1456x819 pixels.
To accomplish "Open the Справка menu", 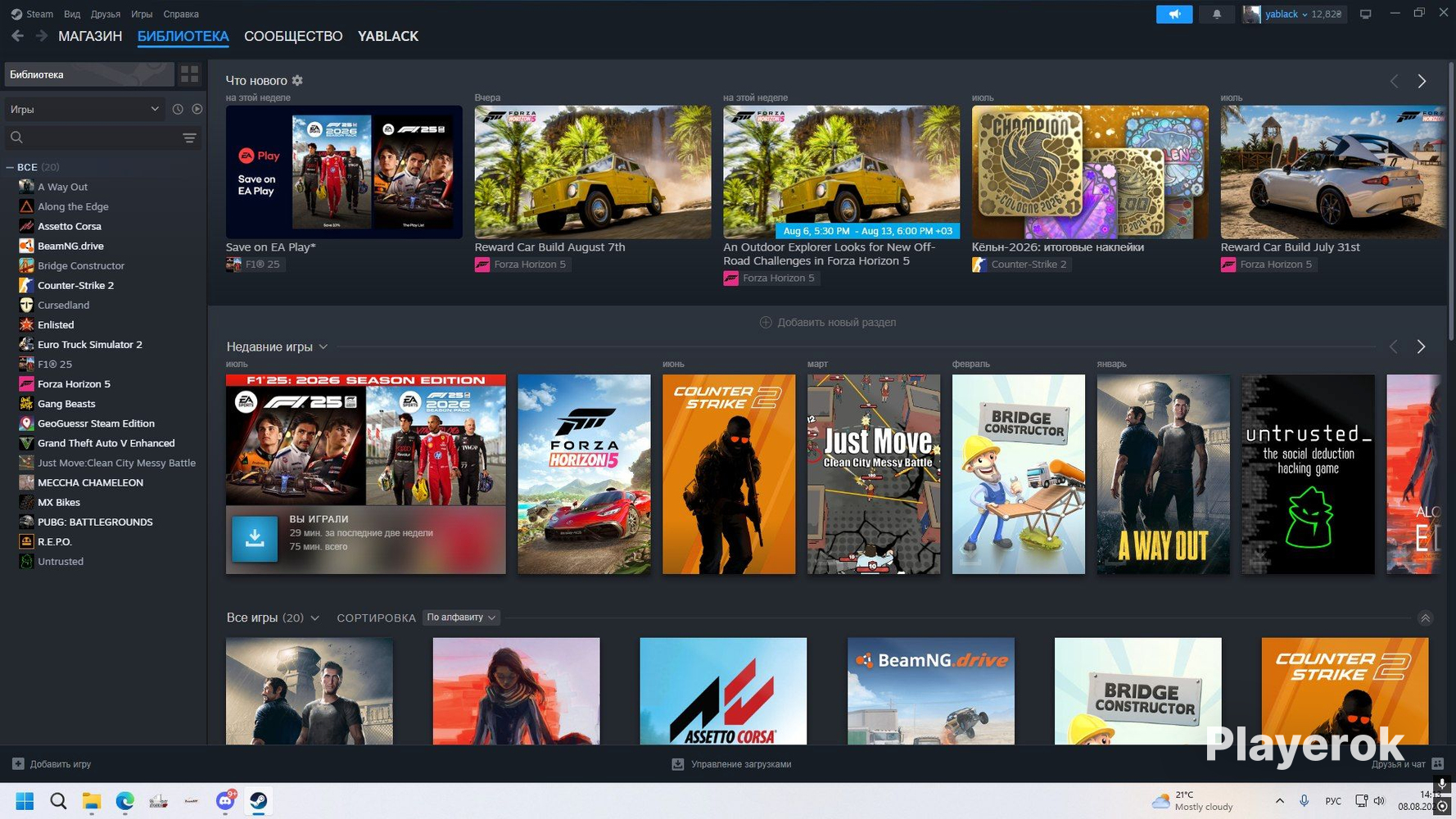I will click(x=181, y=14).
